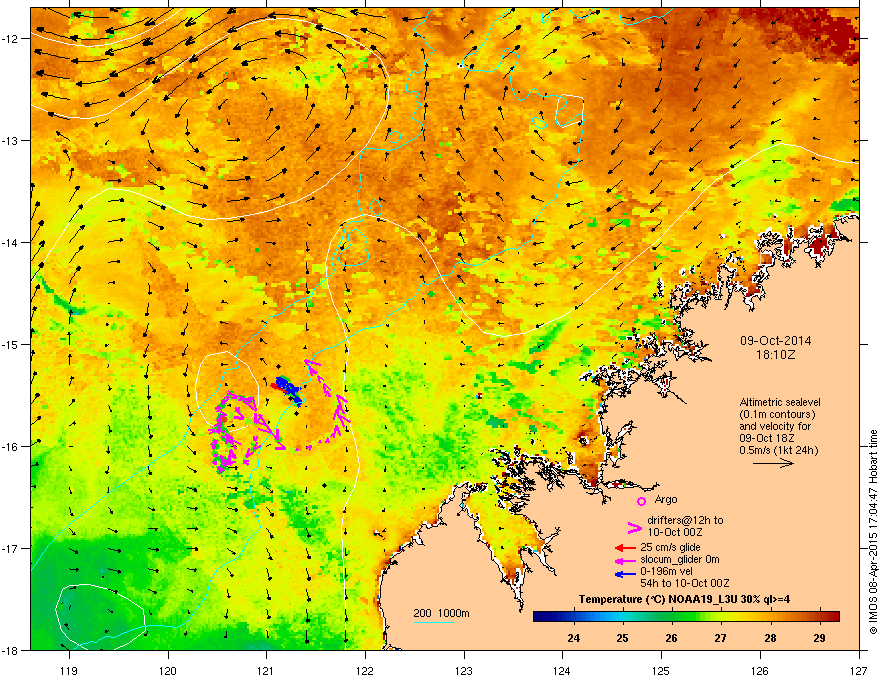Click the 25 cm/s glide label
Image resolution: width=880 pixels, height=680 pixels.
point(670,547)
